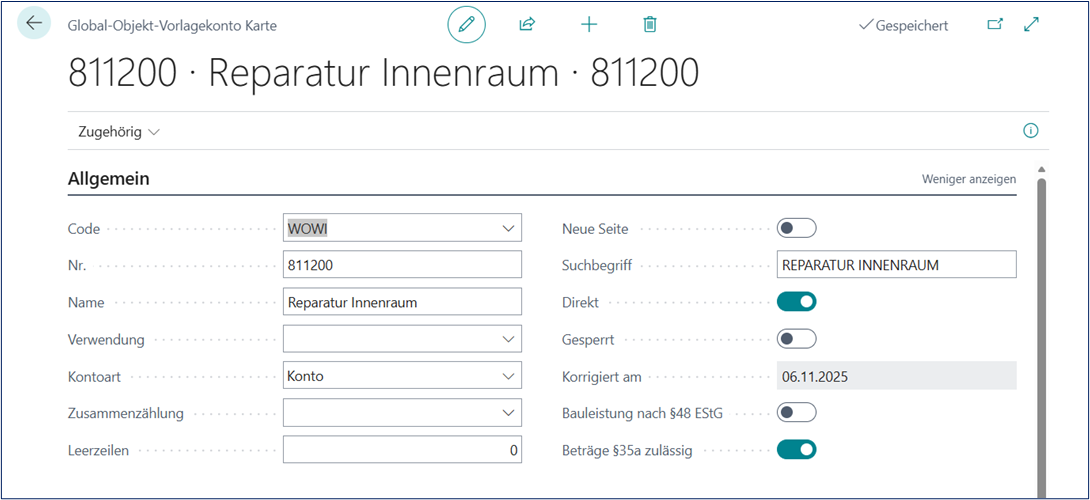Click the Allgemein section heading
This screenshot has width=1090, height=500.
(108, 179)
